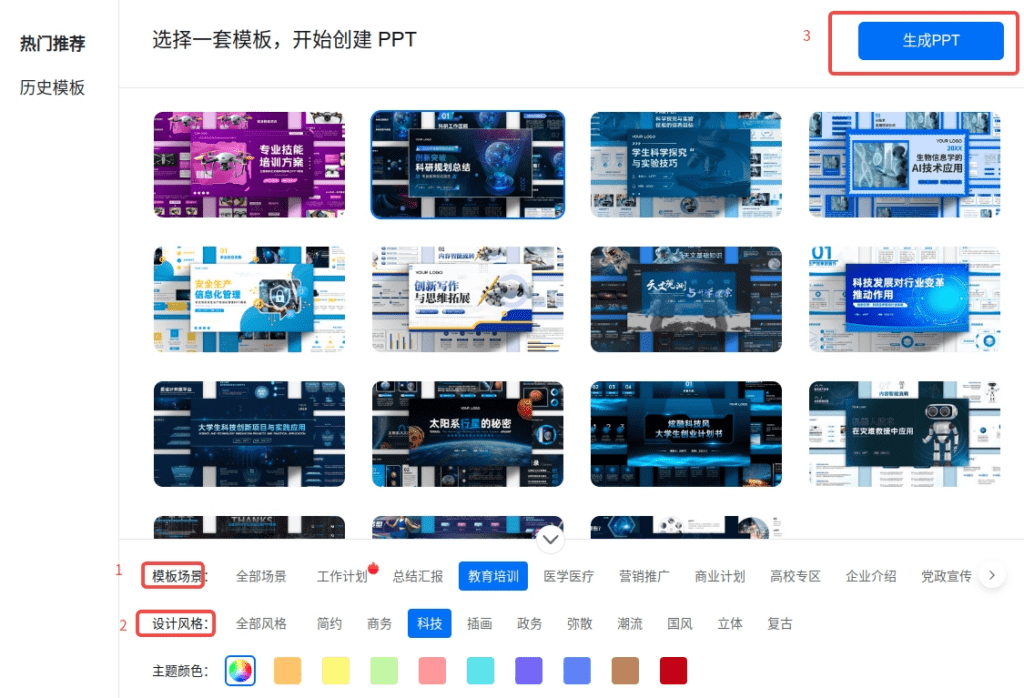
Task: Choose the purple theme color swatch
Action: click(x=528, y=670)
